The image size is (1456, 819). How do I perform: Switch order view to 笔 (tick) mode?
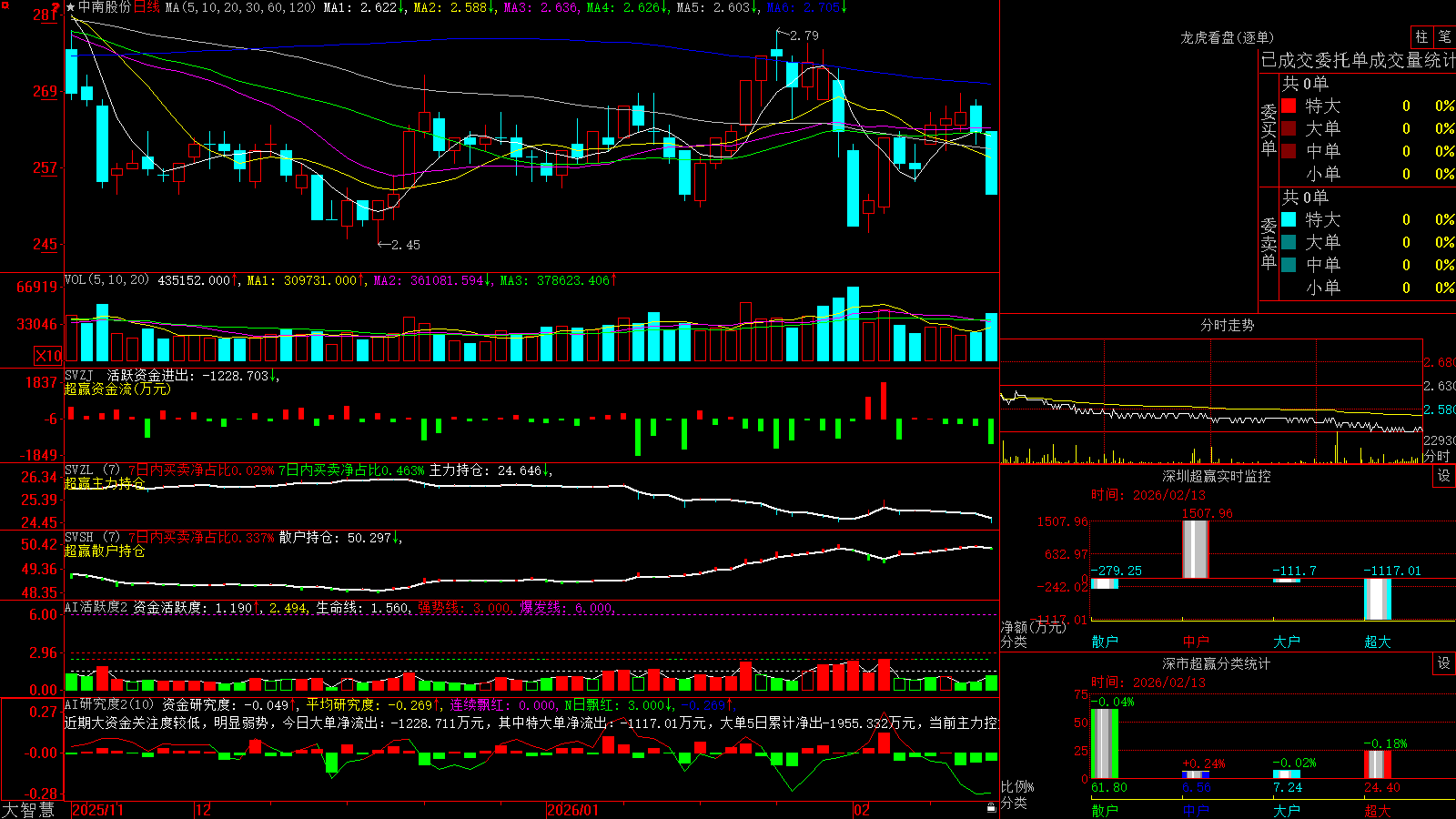(1444, 36)
